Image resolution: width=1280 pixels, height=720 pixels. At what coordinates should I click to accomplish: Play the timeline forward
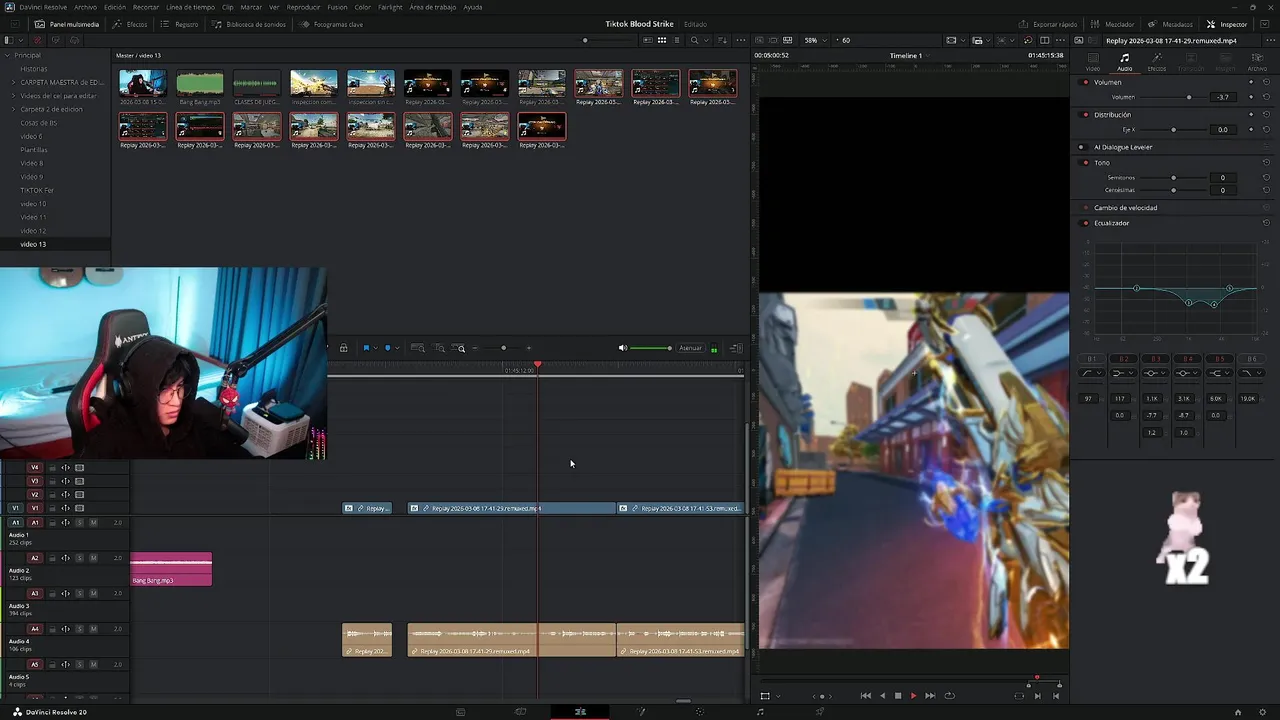point(913,696)
